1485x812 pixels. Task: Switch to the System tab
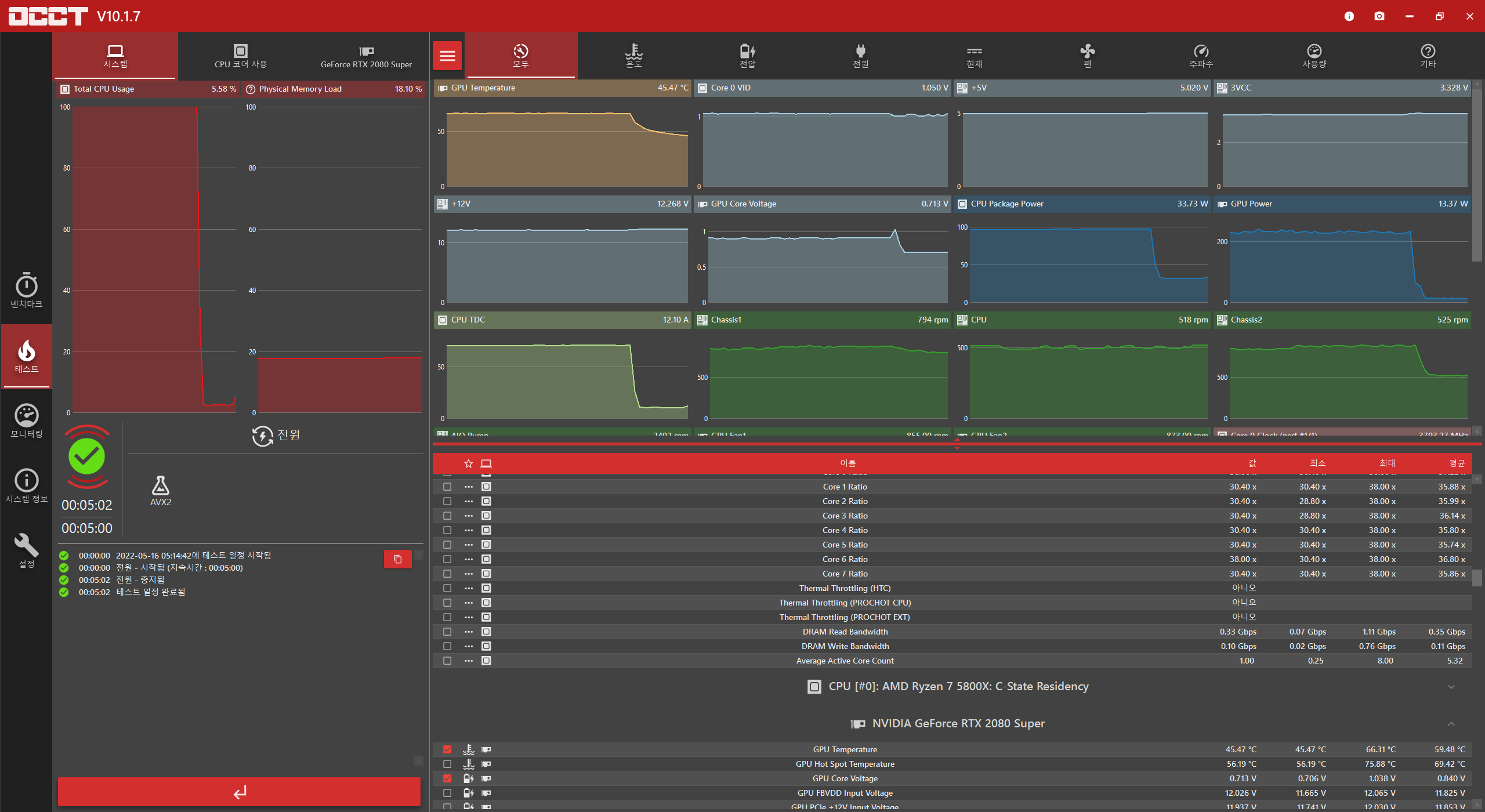(x=115, y=56)
